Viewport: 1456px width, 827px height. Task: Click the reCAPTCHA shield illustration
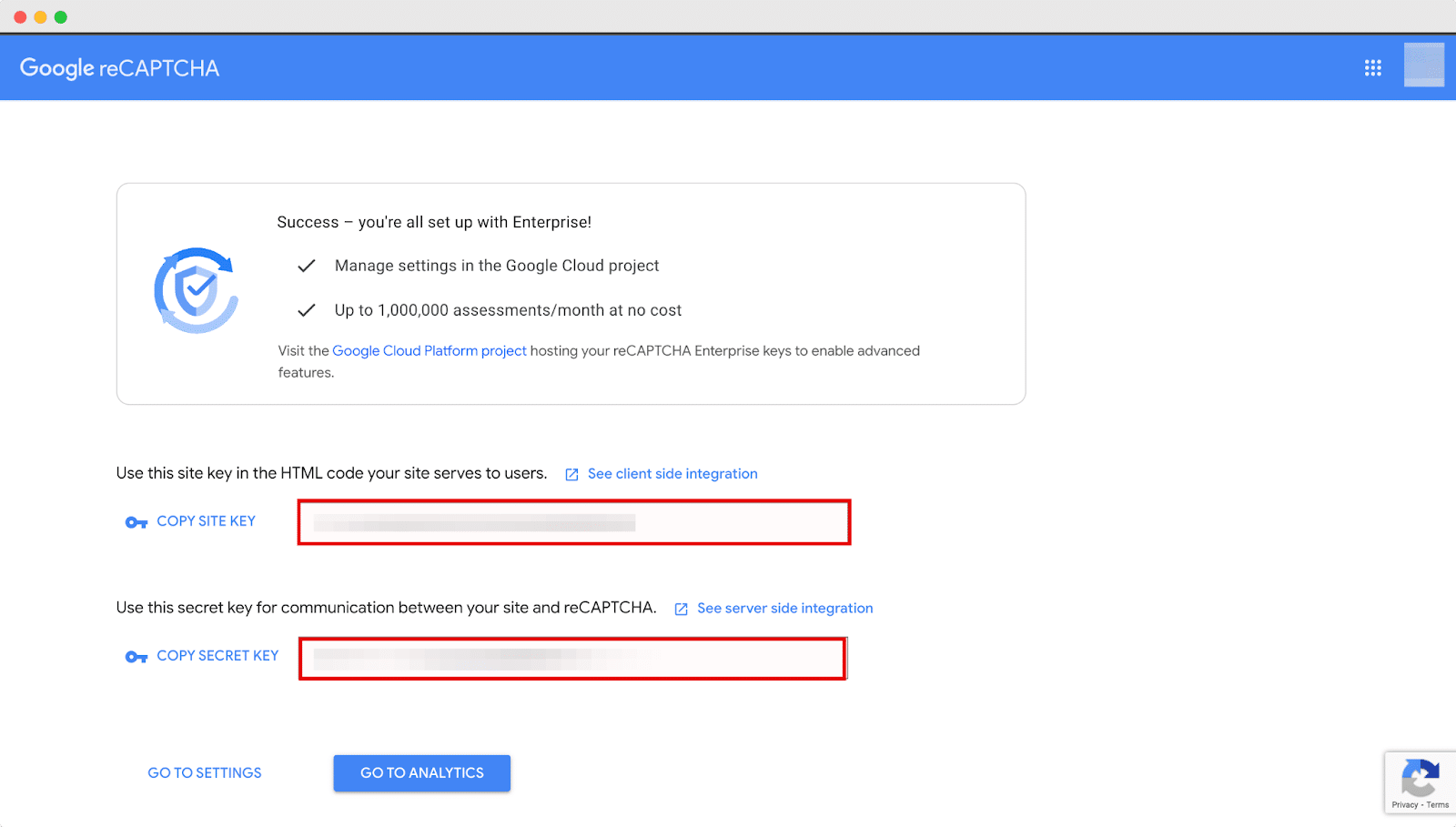[x=196, y=290]
